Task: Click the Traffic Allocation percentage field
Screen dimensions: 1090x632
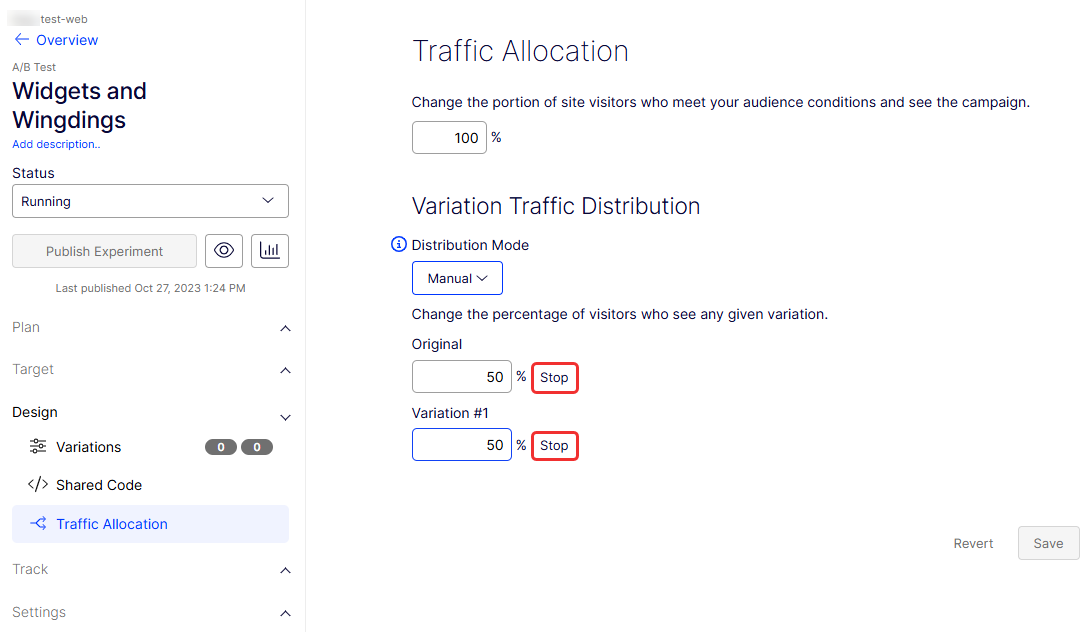Action: pyautogui.click(x=449, y=138)
